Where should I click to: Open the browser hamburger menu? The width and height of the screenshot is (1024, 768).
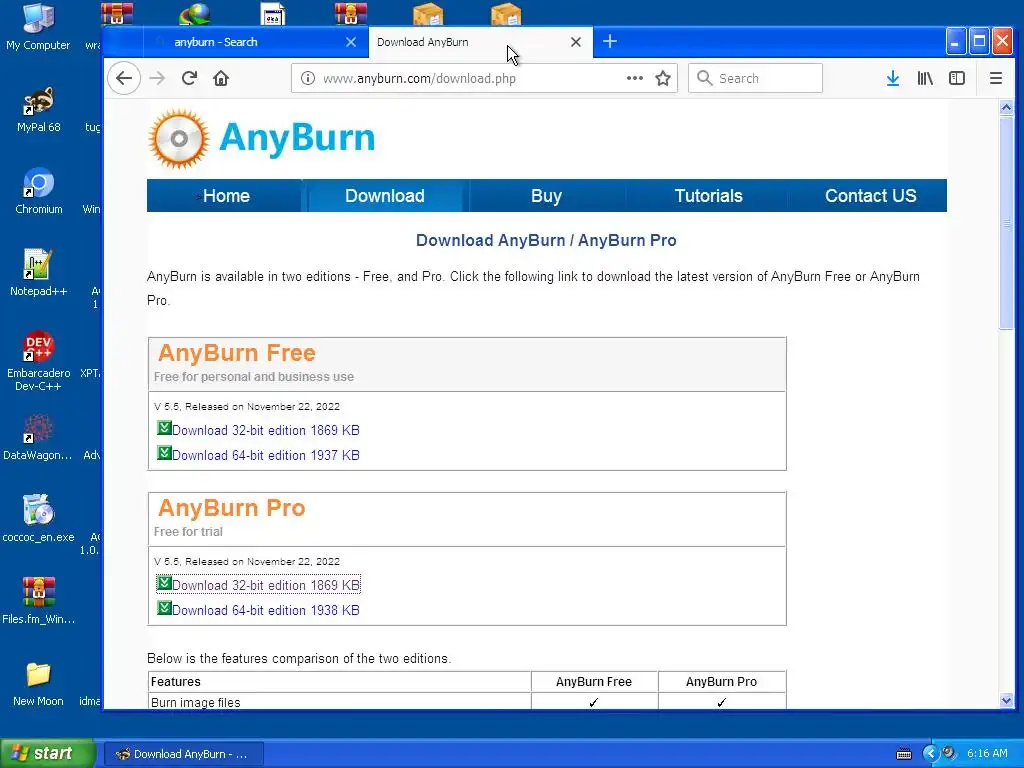(996, 78)
